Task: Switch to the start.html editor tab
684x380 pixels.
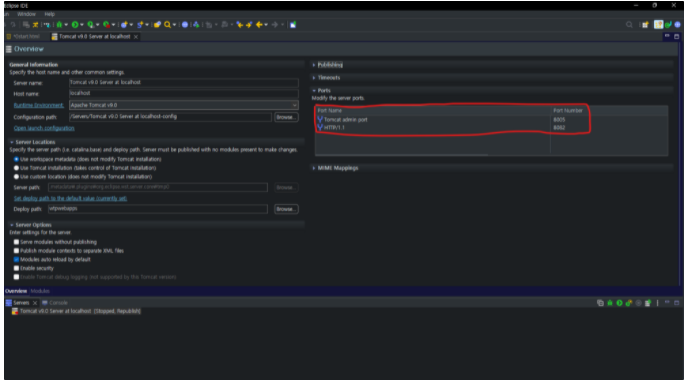Action: coord(23,37)
